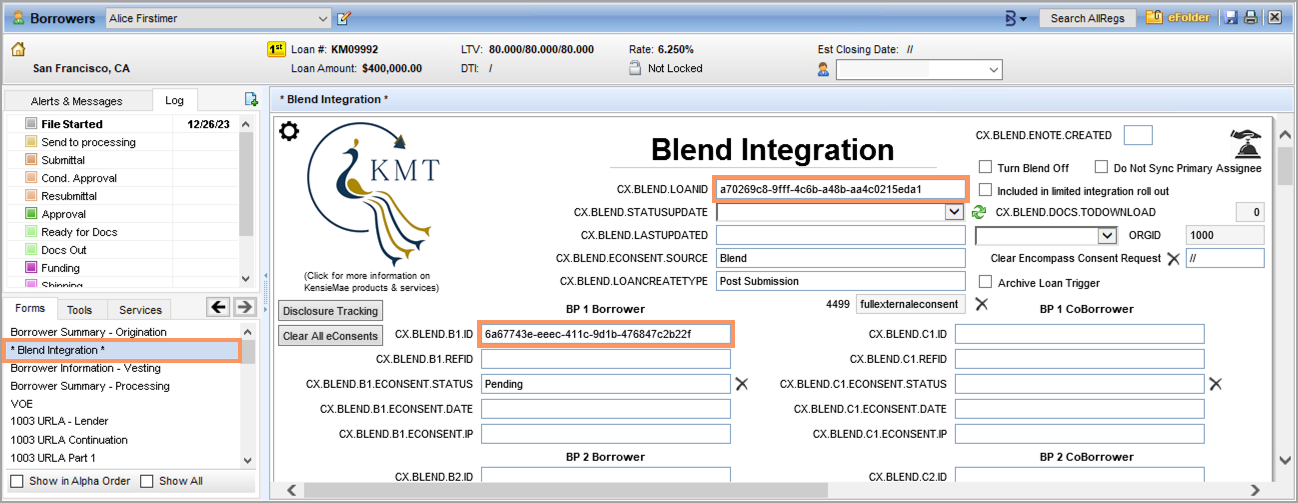Image resolution: width=1298 pixels, height=503 pixels.
Task: Click fullexternaleconsent button
Action: [x=910, y=304]
